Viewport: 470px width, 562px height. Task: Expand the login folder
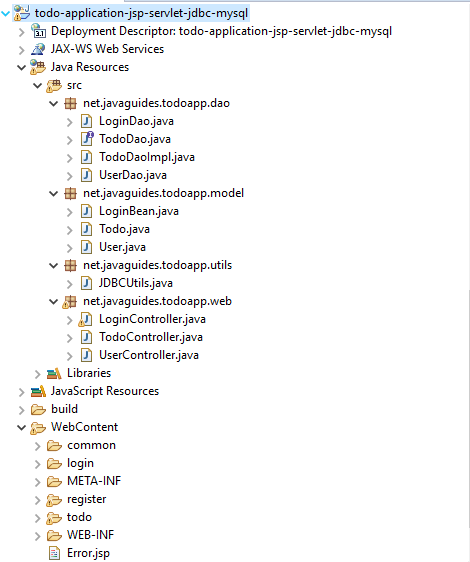(x=38, y=464)
